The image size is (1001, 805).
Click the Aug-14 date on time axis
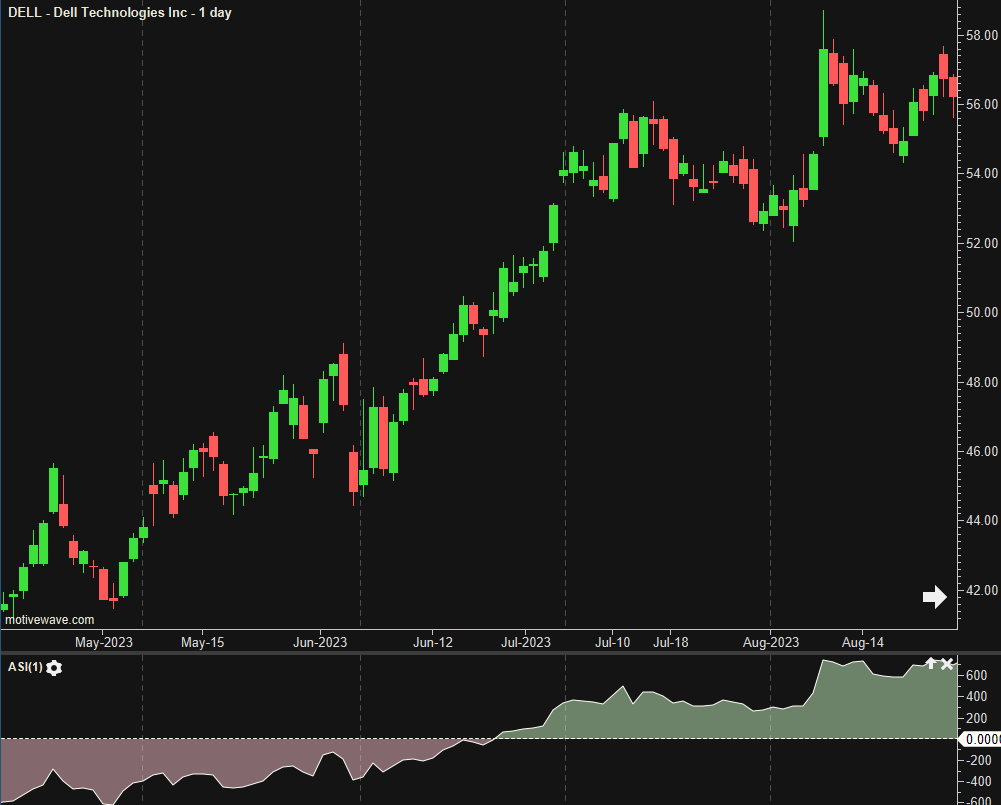click(x=862, y=642)
